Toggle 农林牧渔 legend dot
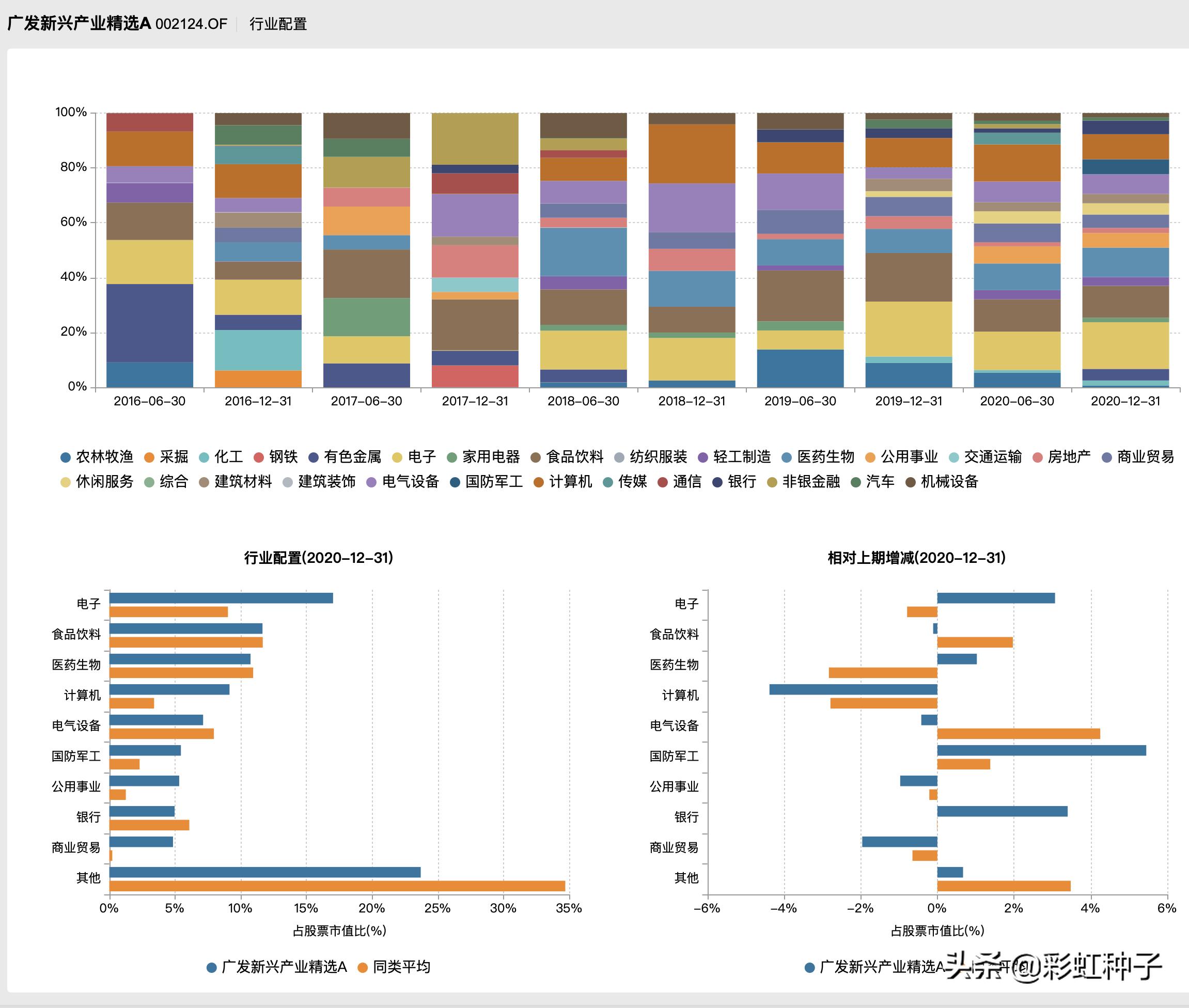The height and width of the screenshot is (1008, 1189). [x=66, y=457]
